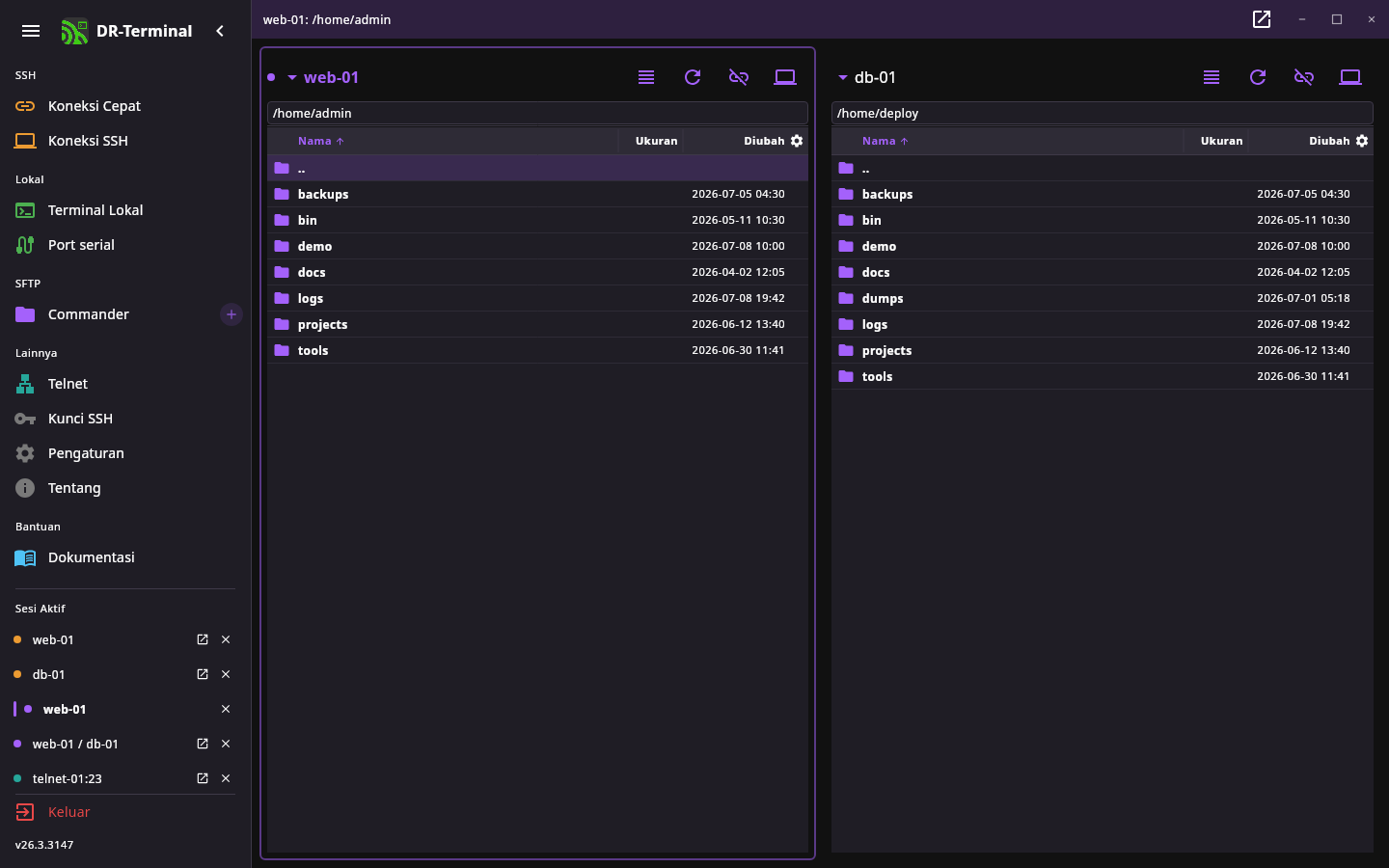Sort db-01 panel by Nama
The width and height of the screenshot is (1389, 868).
pos(885,141)
